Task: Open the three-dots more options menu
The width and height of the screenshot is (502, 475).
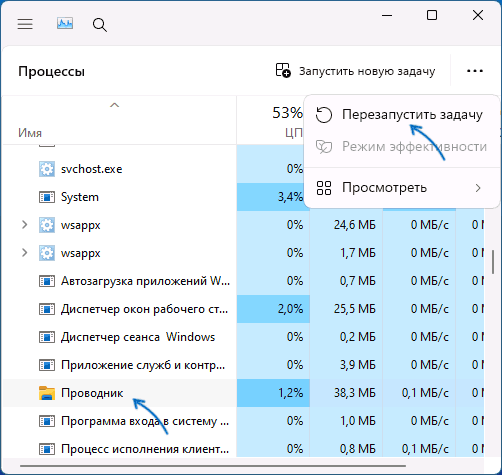Action: coord(475,71)
